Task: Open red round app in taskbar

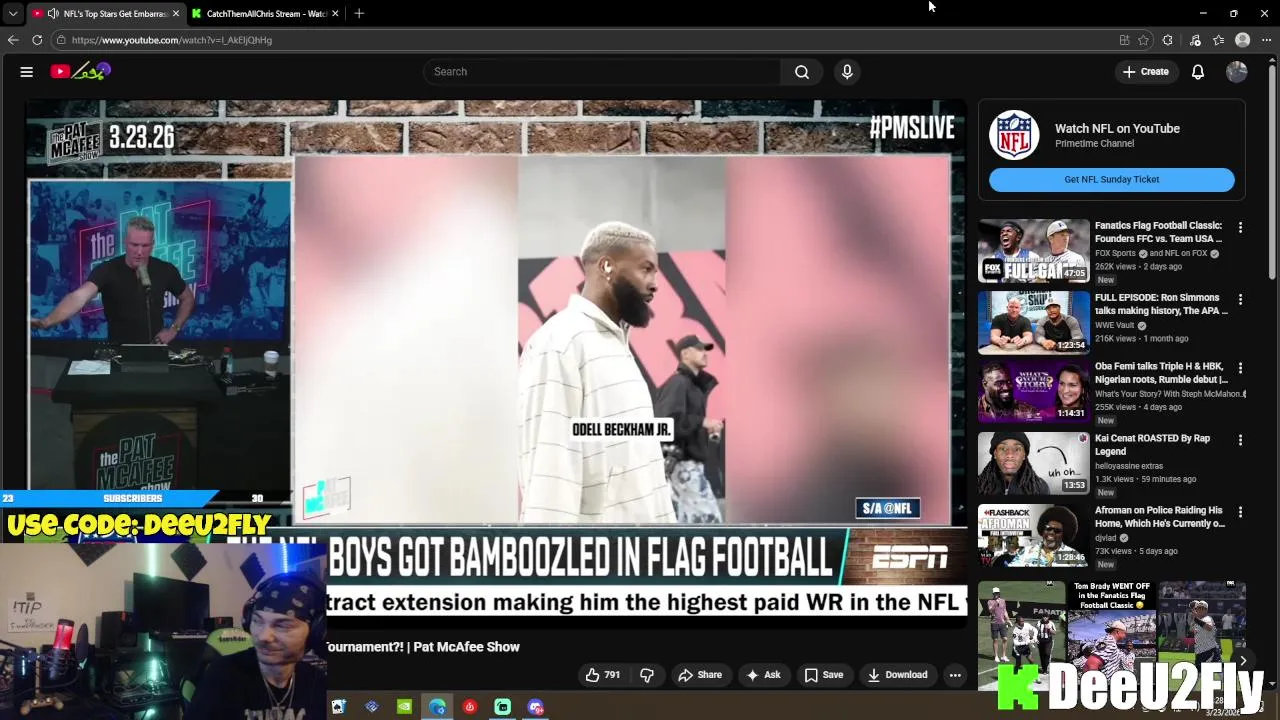Action: tap(470, 707)
